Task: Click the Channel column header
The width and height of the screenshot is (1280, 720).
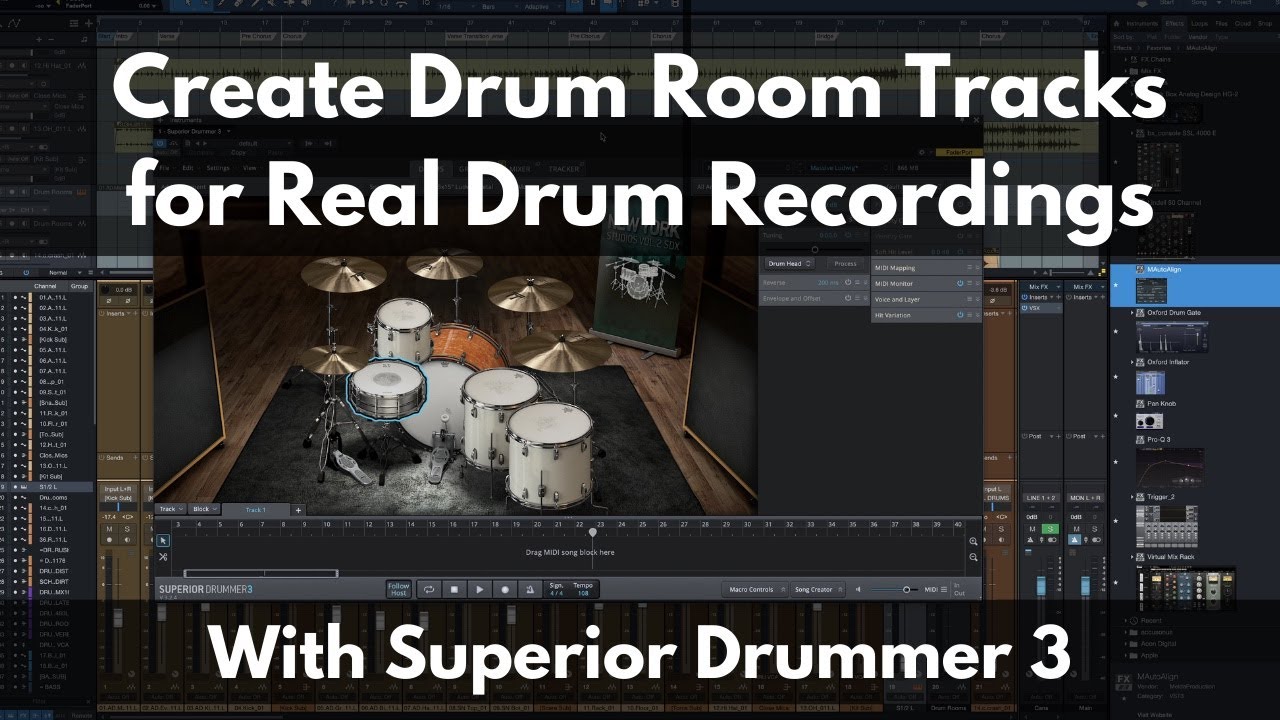Action: [x=45, y=286]
